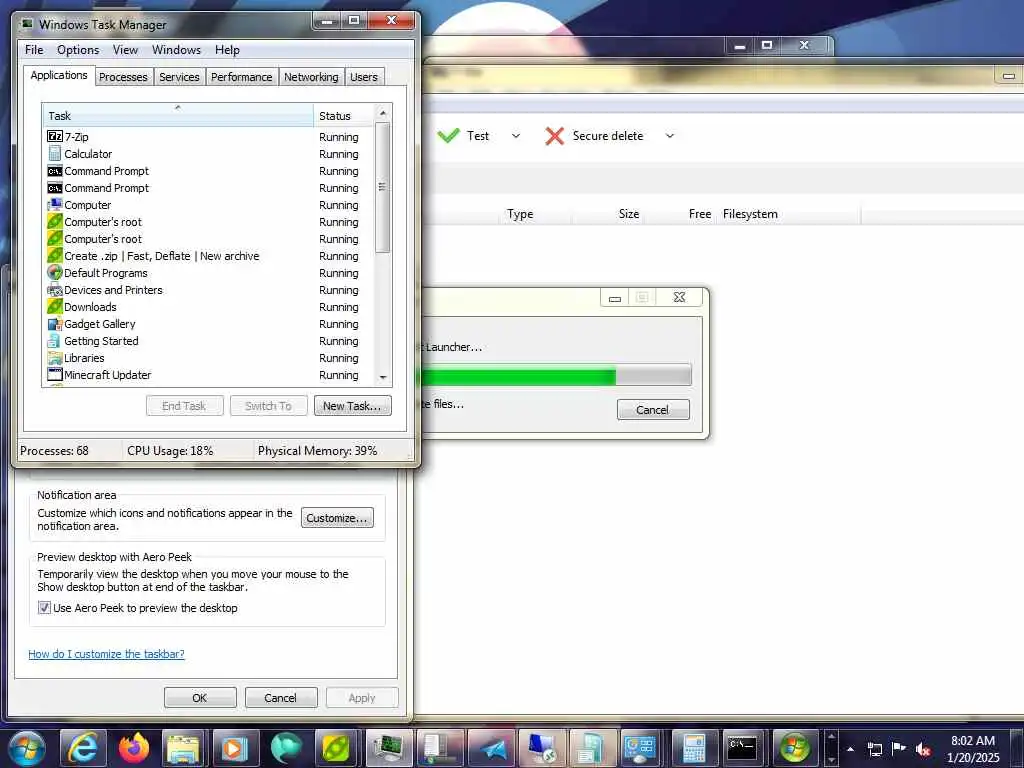Click the green check Test icon

click(448, 136)
